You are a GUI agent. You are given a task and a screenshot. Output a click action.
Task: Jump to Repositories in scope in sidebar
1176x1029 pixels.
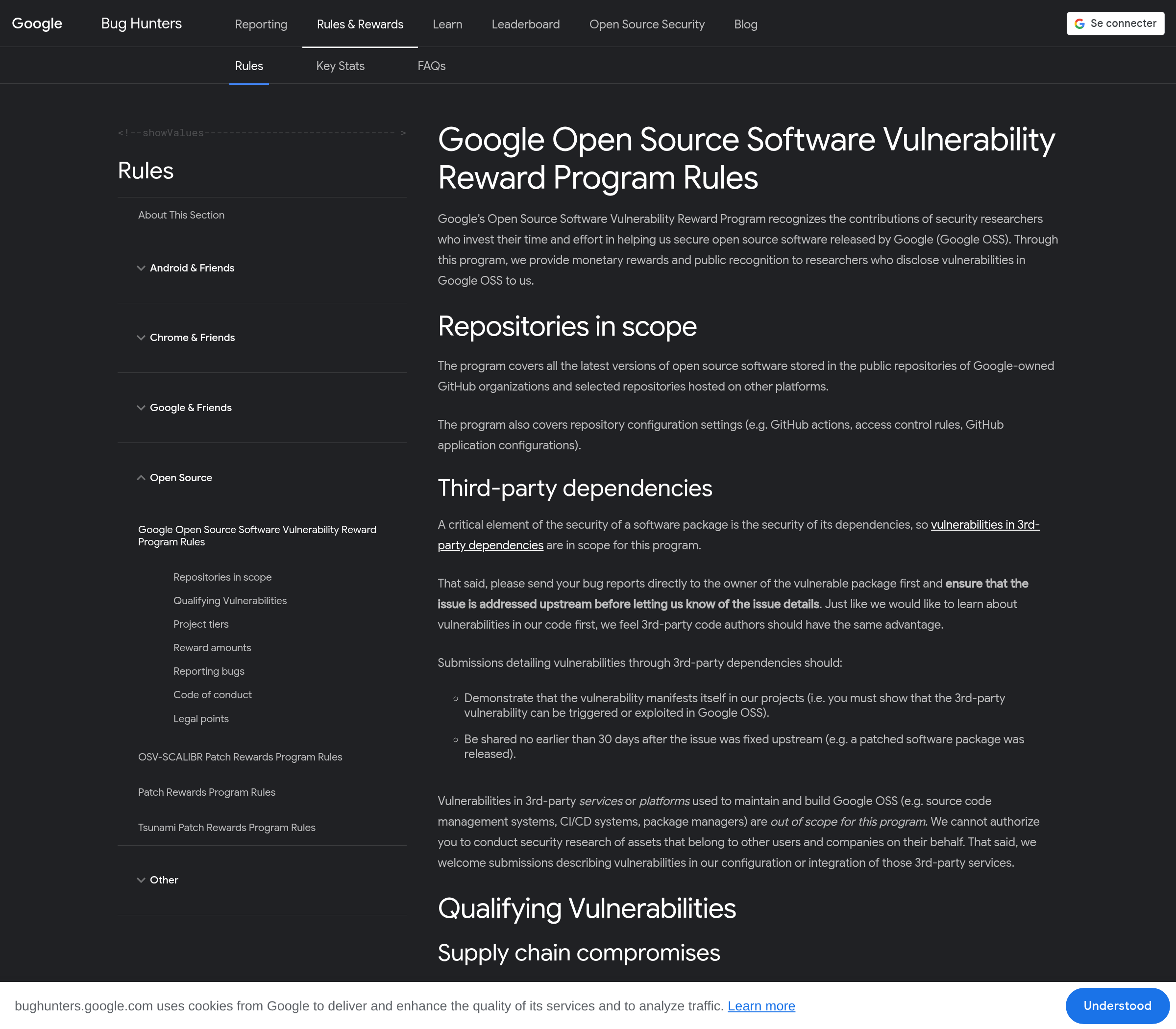coord(222,577)
